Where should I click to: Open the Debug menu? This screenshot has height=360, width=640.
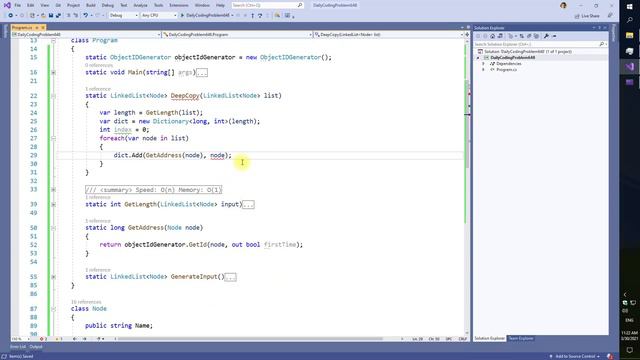point(108,5)
